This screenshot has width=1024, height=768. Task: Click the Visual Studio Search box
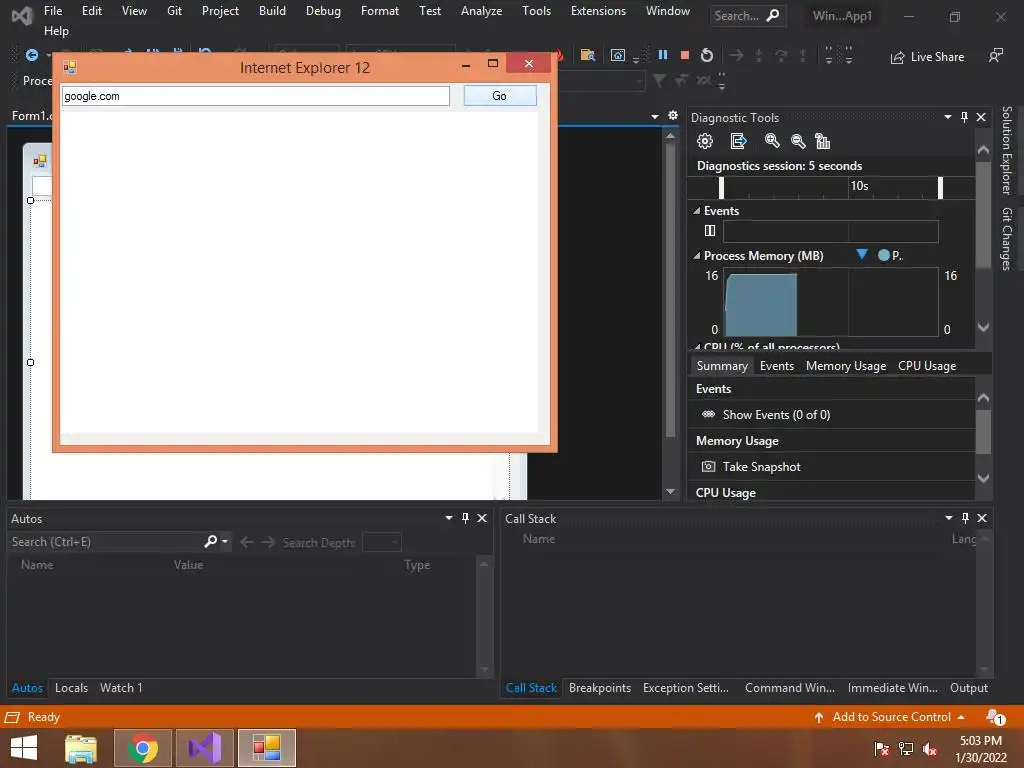click(747, 16)
